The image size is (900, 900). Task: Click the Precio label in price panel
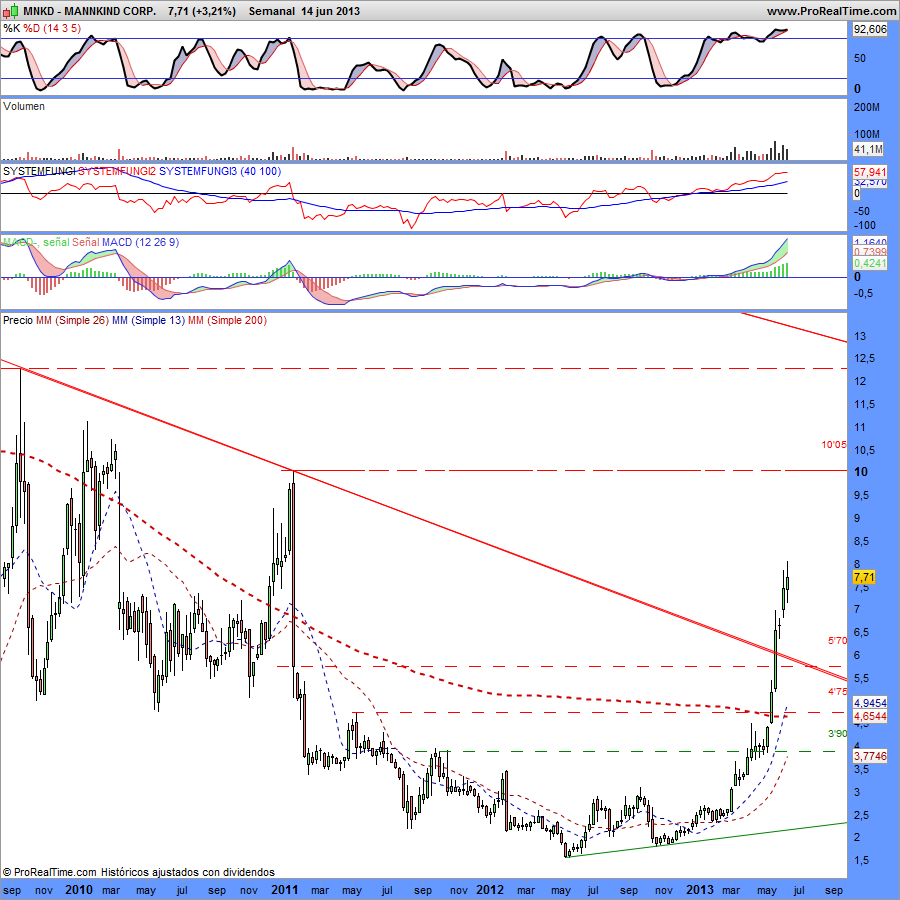coord(18,320)
